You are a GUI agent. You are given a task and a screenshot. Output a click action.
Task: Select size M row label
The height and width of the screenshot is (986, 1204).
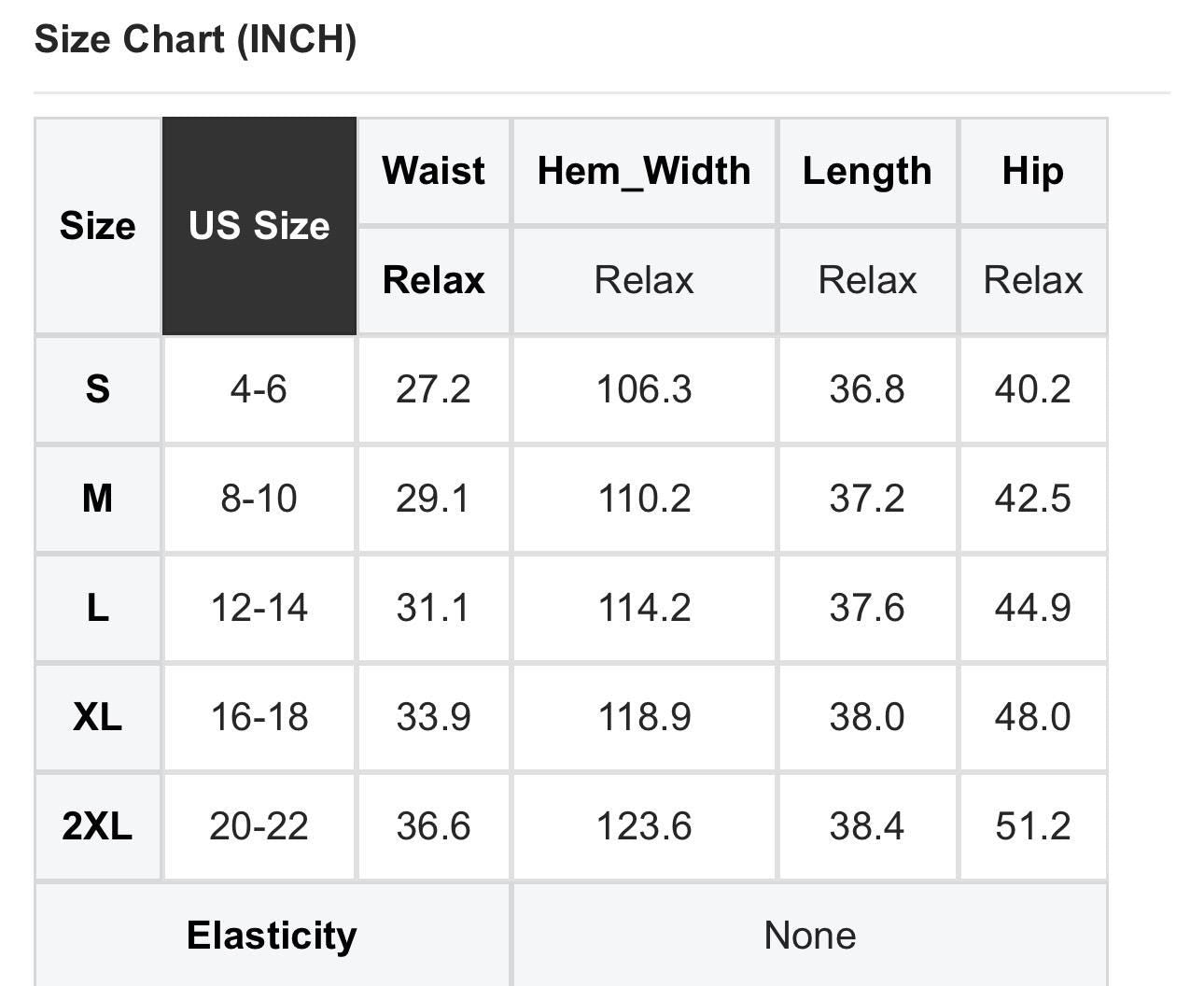[98, 499]
